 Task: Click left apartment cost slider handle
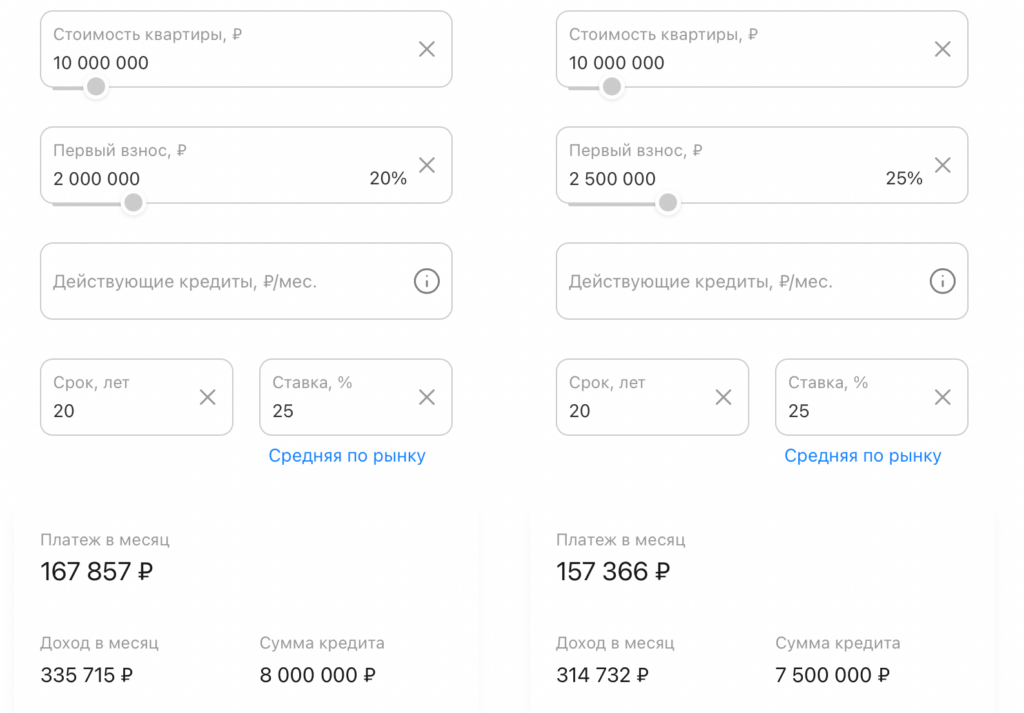tap(96, 87)
